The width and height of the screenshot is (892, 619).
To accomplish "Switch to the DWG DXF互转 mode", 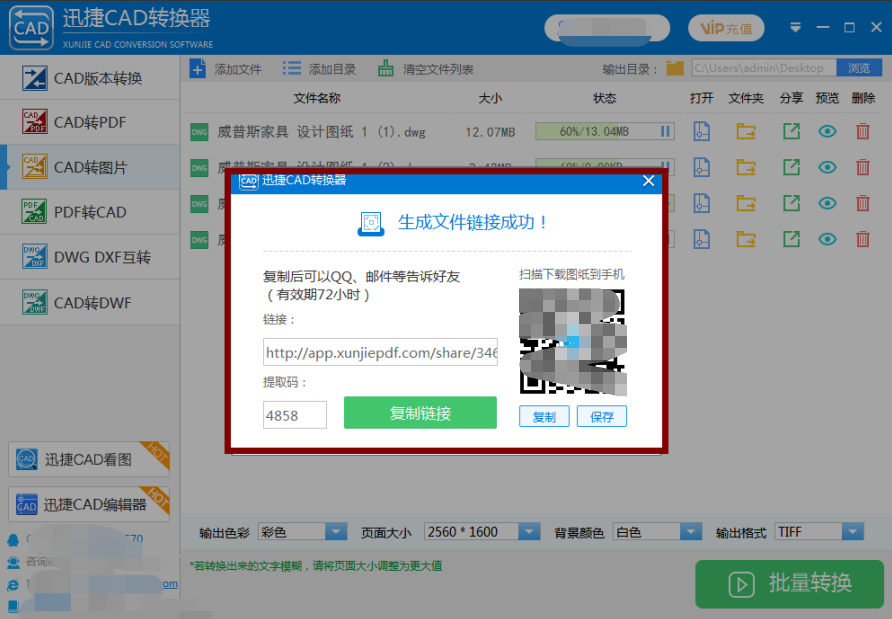I will pyautogui.click(x=90, y=257).
